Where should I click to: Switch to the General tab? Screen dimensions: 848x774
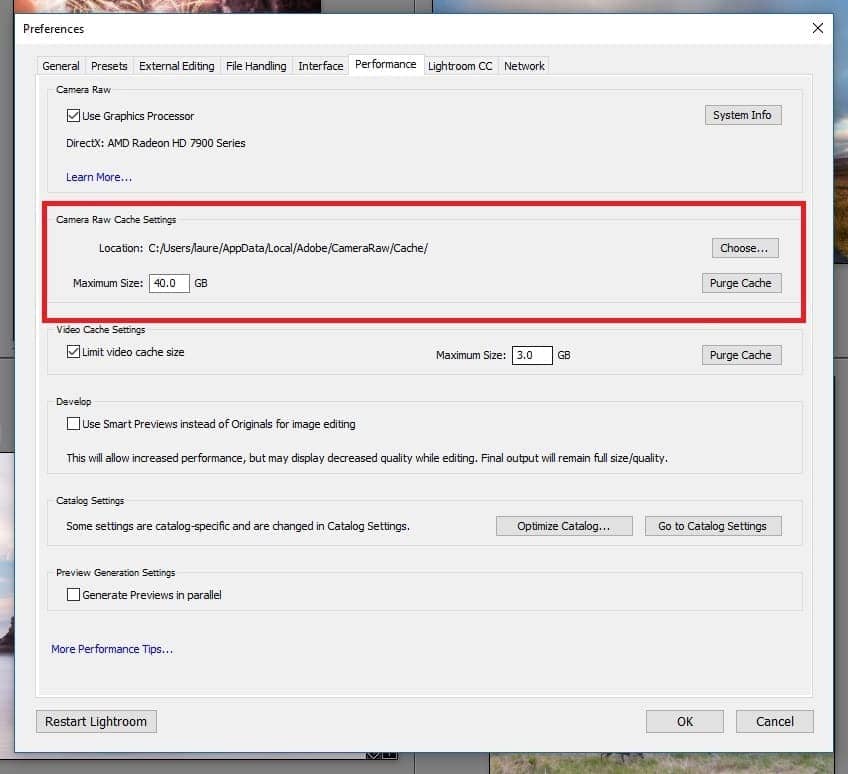tap(61, 66)
